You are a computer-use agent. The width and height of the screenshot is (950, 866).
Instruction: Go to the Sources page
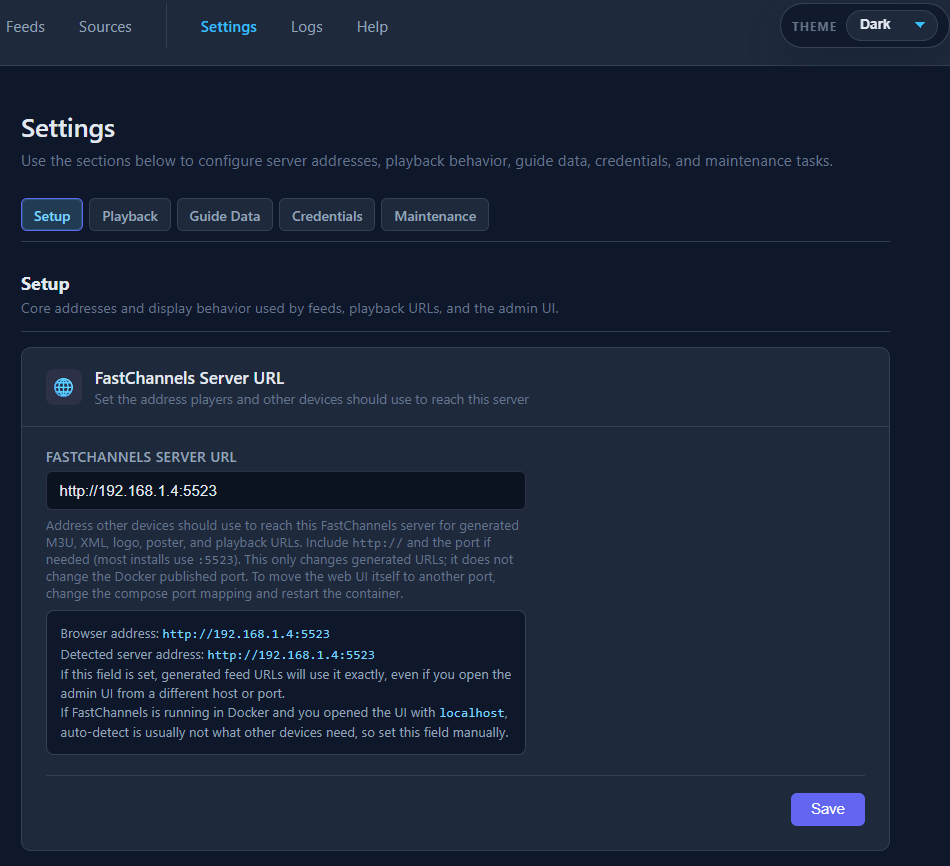click(x=105, y=27)
